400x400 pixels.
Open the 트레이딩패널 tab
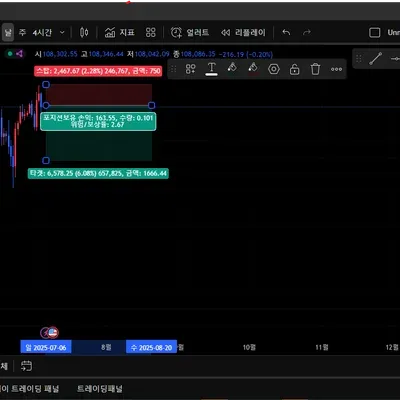click(100, 388)
